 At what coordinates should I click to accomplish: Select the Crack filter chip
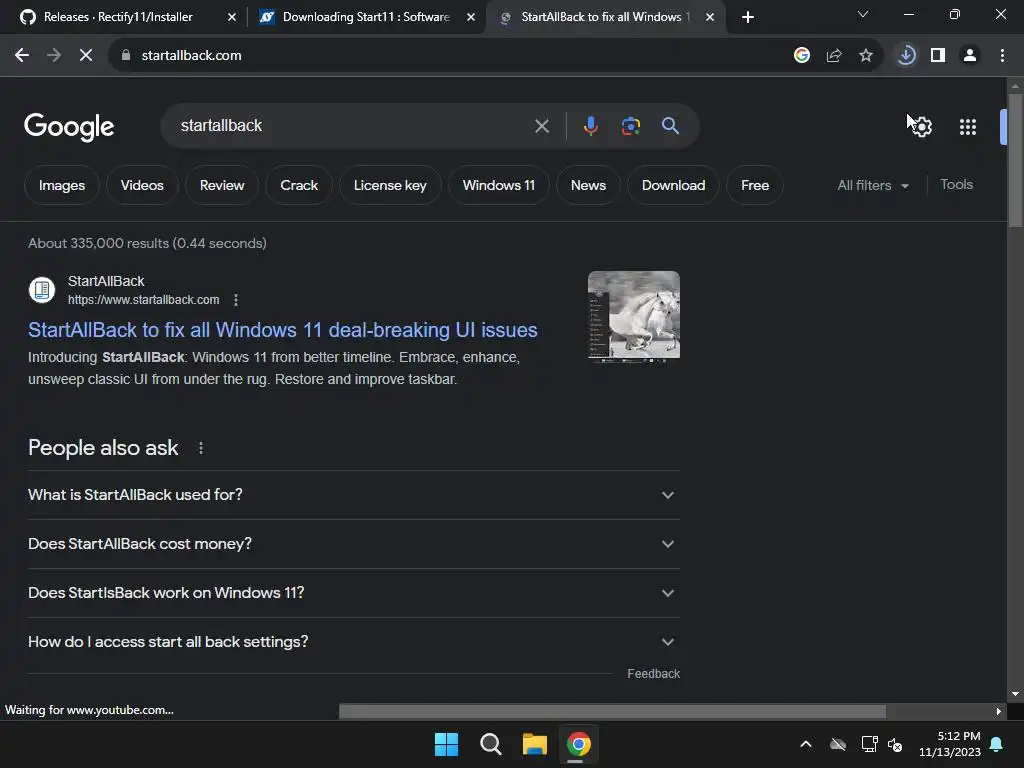(x=299, y=185)
